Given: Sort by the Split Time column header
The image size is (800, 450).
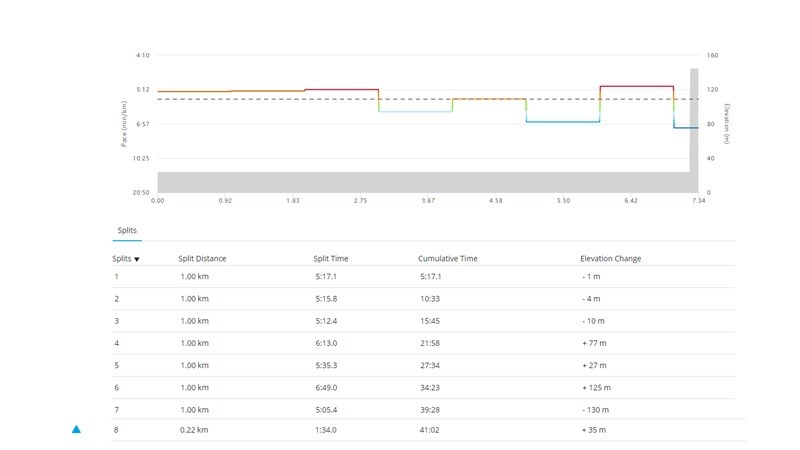Looking at the screenshot, I should coord(330,258).
